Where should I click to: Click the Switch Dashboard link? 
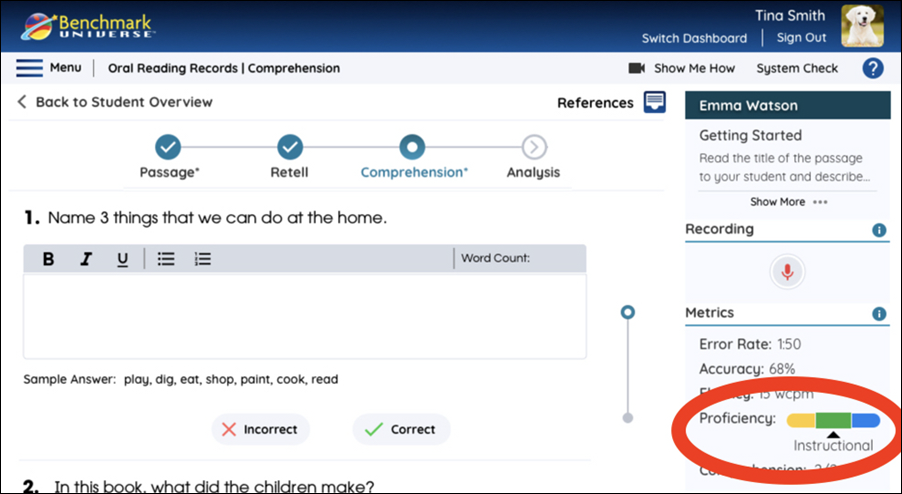(694, 39)
